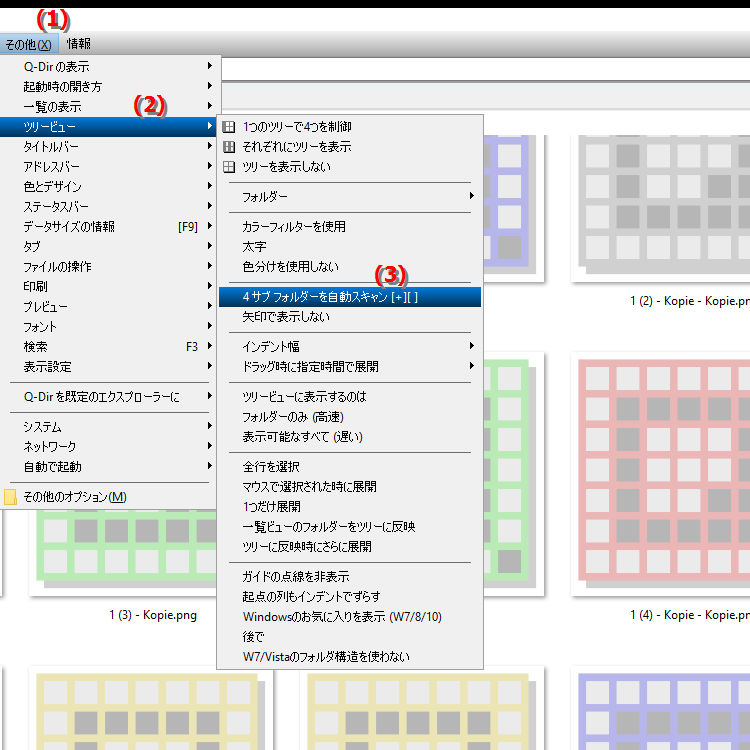Toggle 色分けを使用しない

350,267
